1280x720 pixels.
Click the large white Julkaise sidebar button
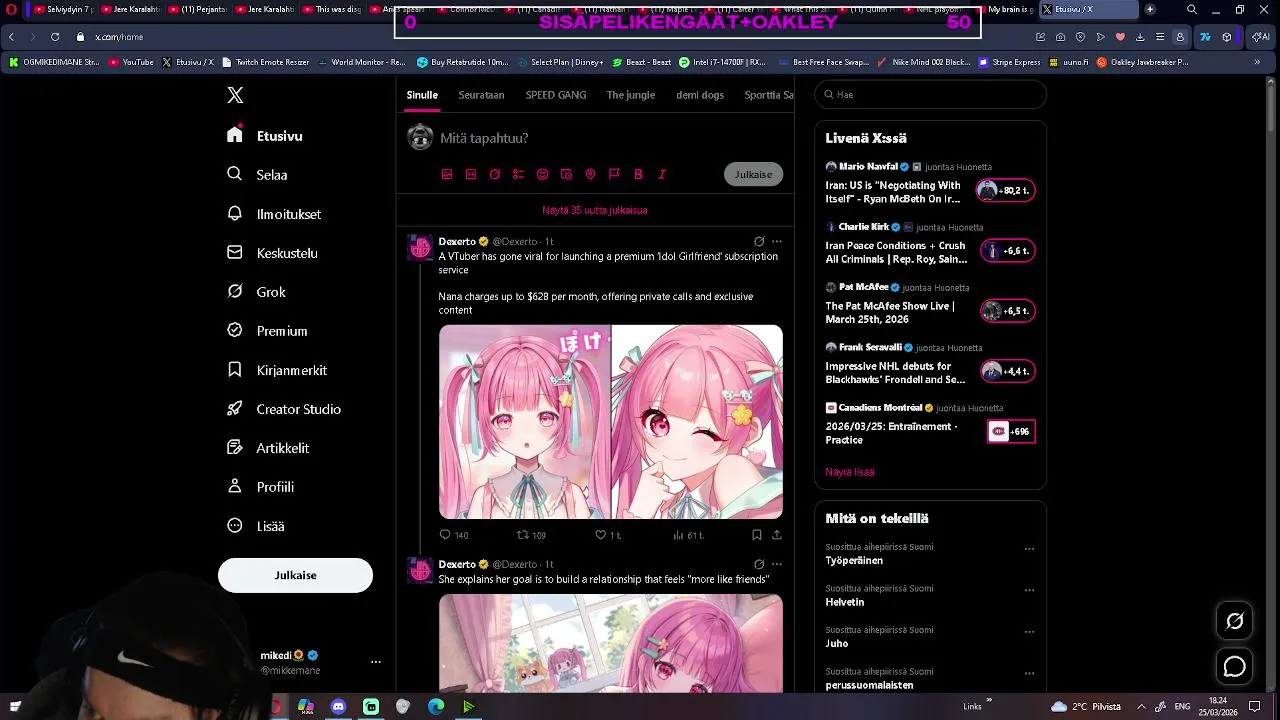pyautogui.click(x=295, y=575)
